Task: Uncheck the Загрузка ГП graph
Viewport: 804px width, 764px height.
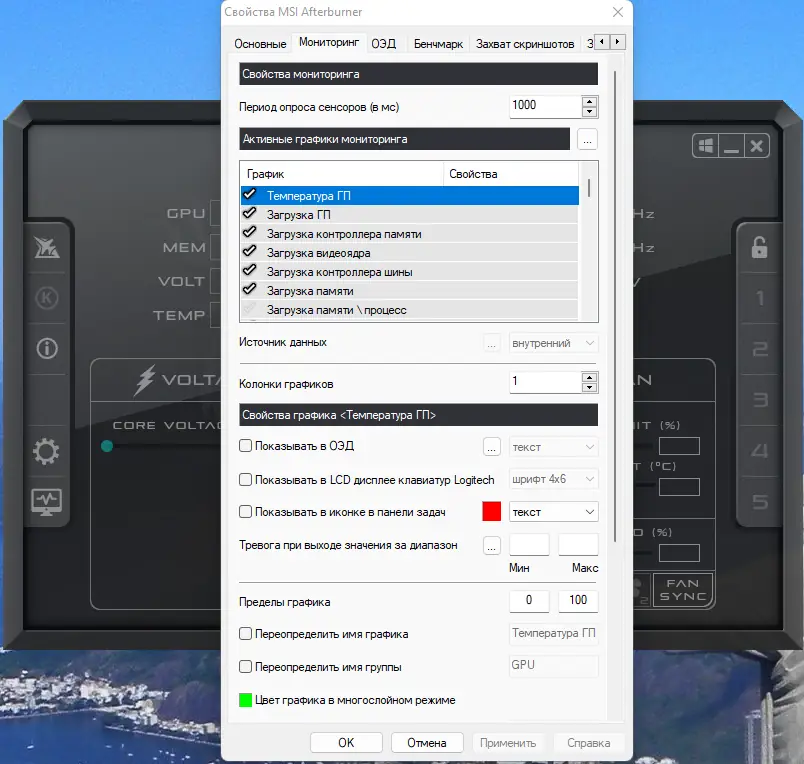Action: pyautogui.click(x=250, y=213)
